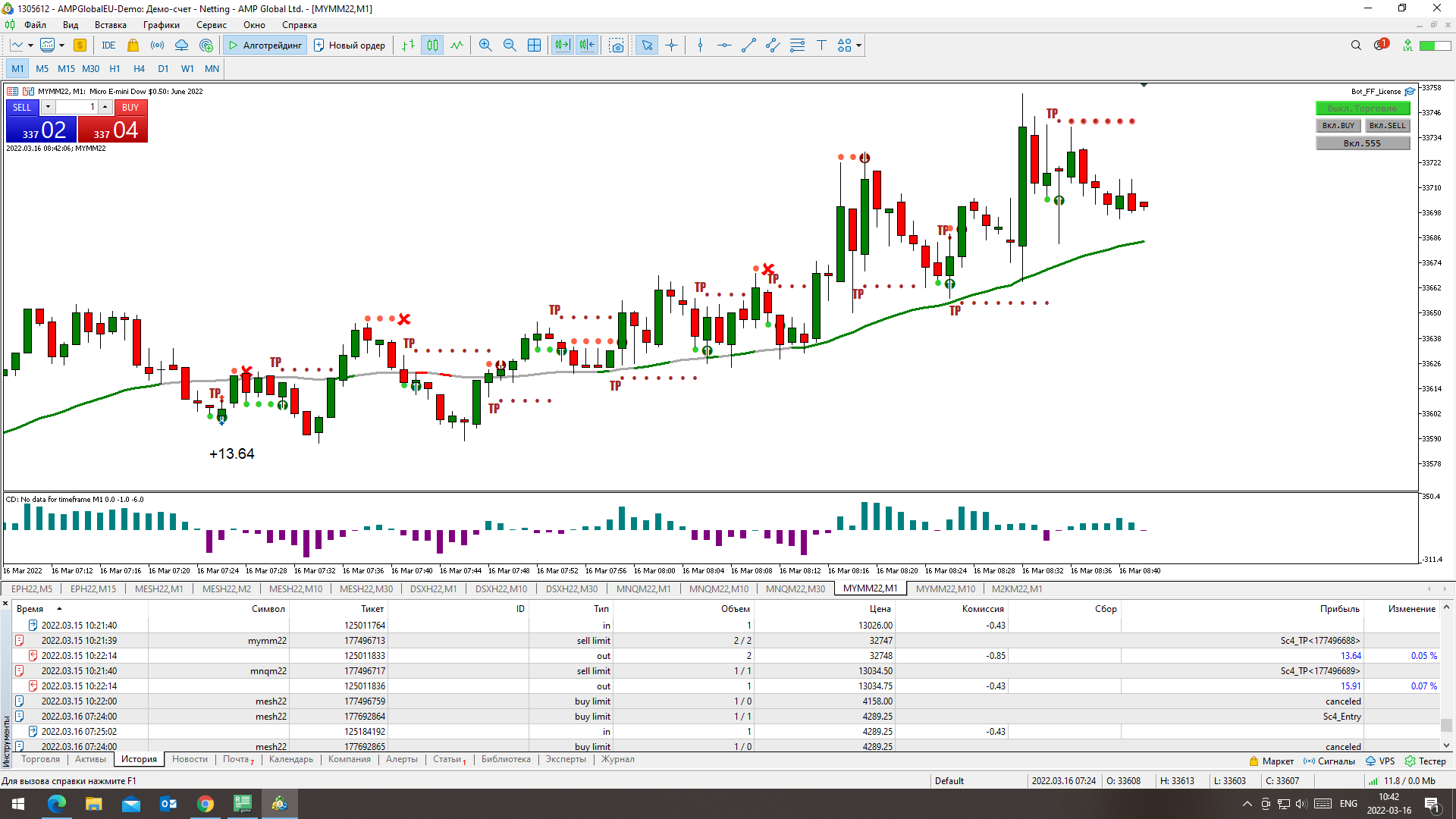Select the H1 timeframe
Viewport: 1456px width, 819px height.
click(x=115, y=68)
